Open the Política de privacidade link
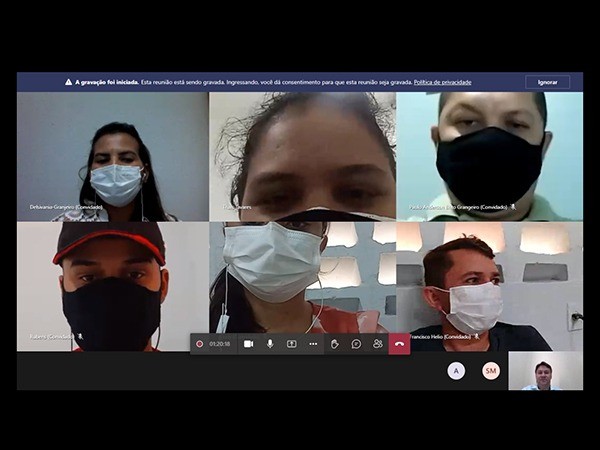600x450 pixels. click(x=442, y=82)
